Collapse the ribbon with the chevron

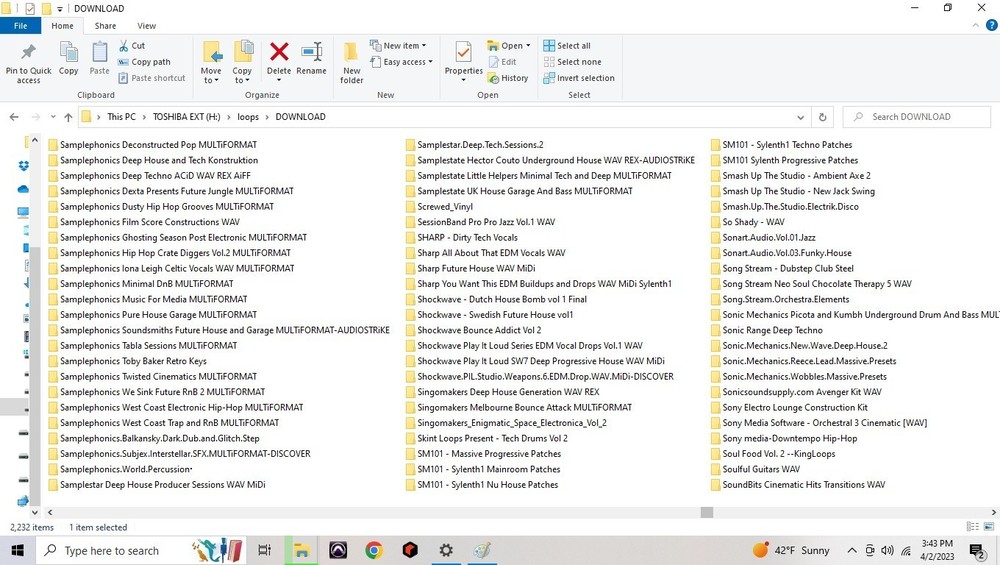[976, 26]
